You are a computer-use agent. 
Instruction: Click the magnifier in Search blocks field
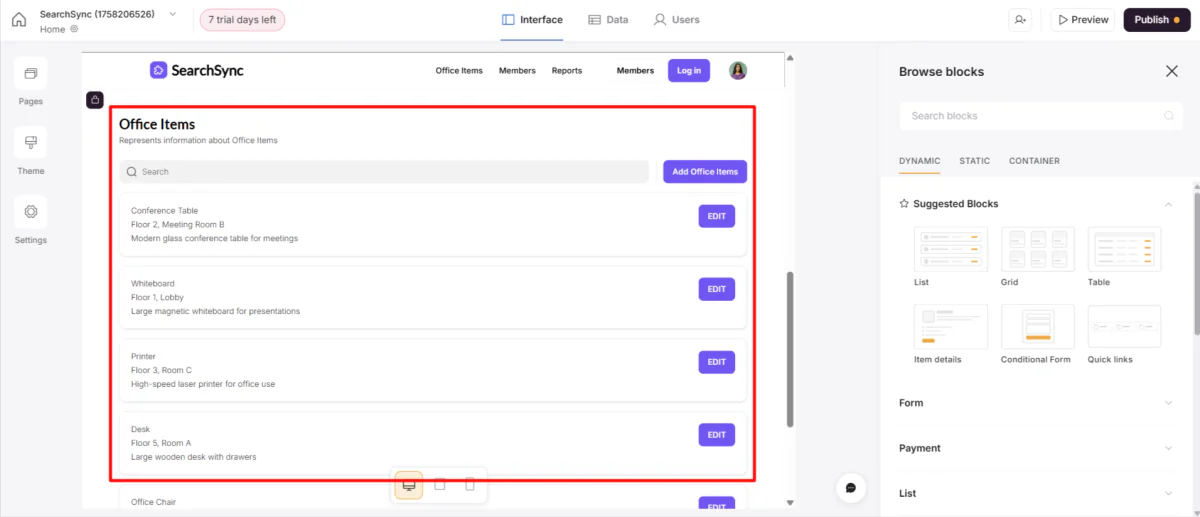[x=1168, y=116]
